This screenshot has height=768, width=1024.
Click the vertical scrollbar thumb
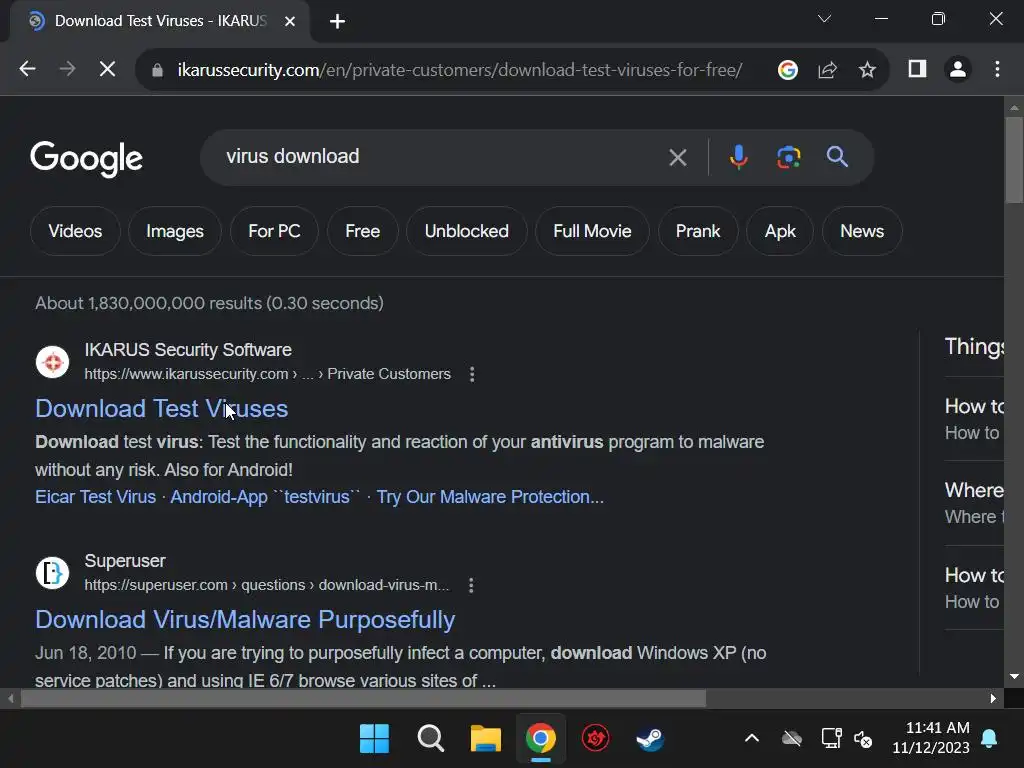(x=1014, y=161)
